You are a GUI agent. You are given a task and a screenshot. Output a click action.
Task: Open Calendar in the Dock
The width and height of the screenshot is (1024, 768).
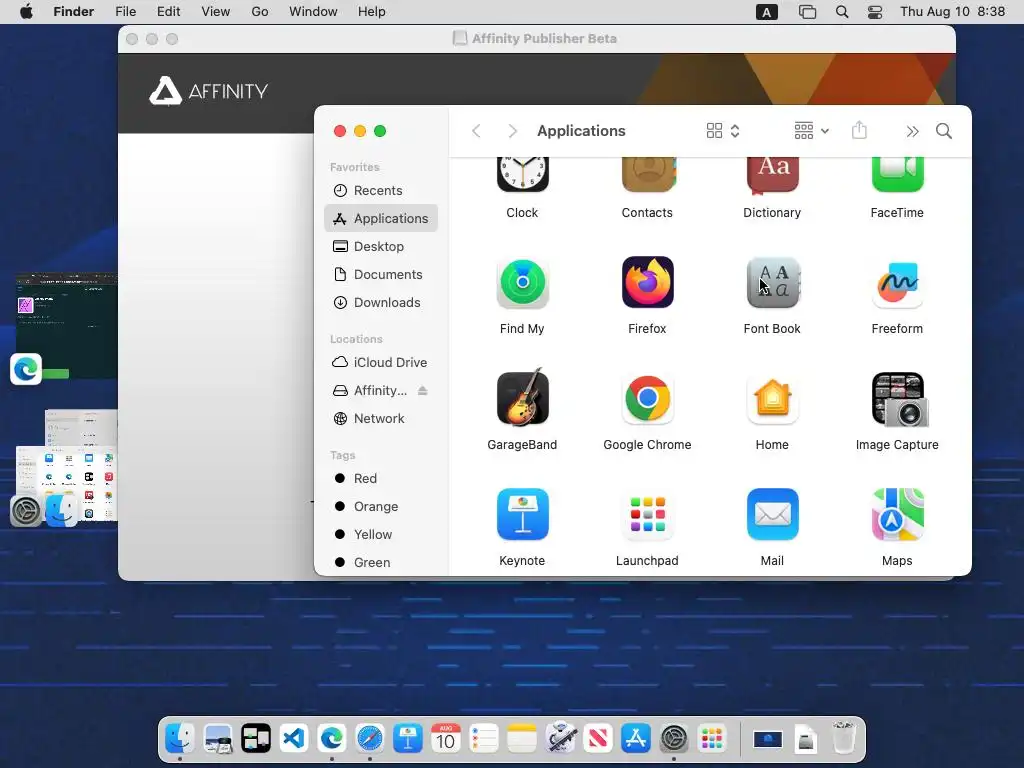coord(445,739)
